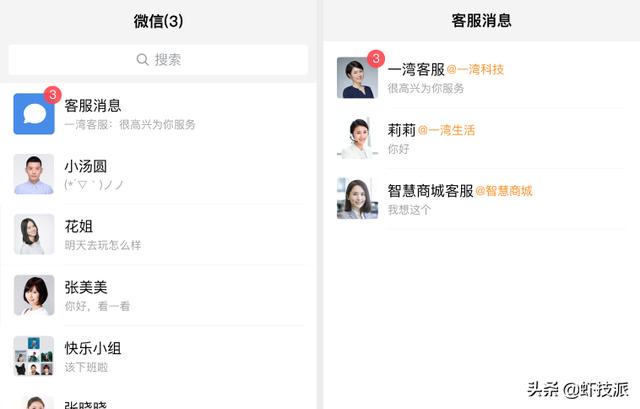Open chat with 小汤圆
This screenshot has height=409, width=640.
(x=180, y=175)
